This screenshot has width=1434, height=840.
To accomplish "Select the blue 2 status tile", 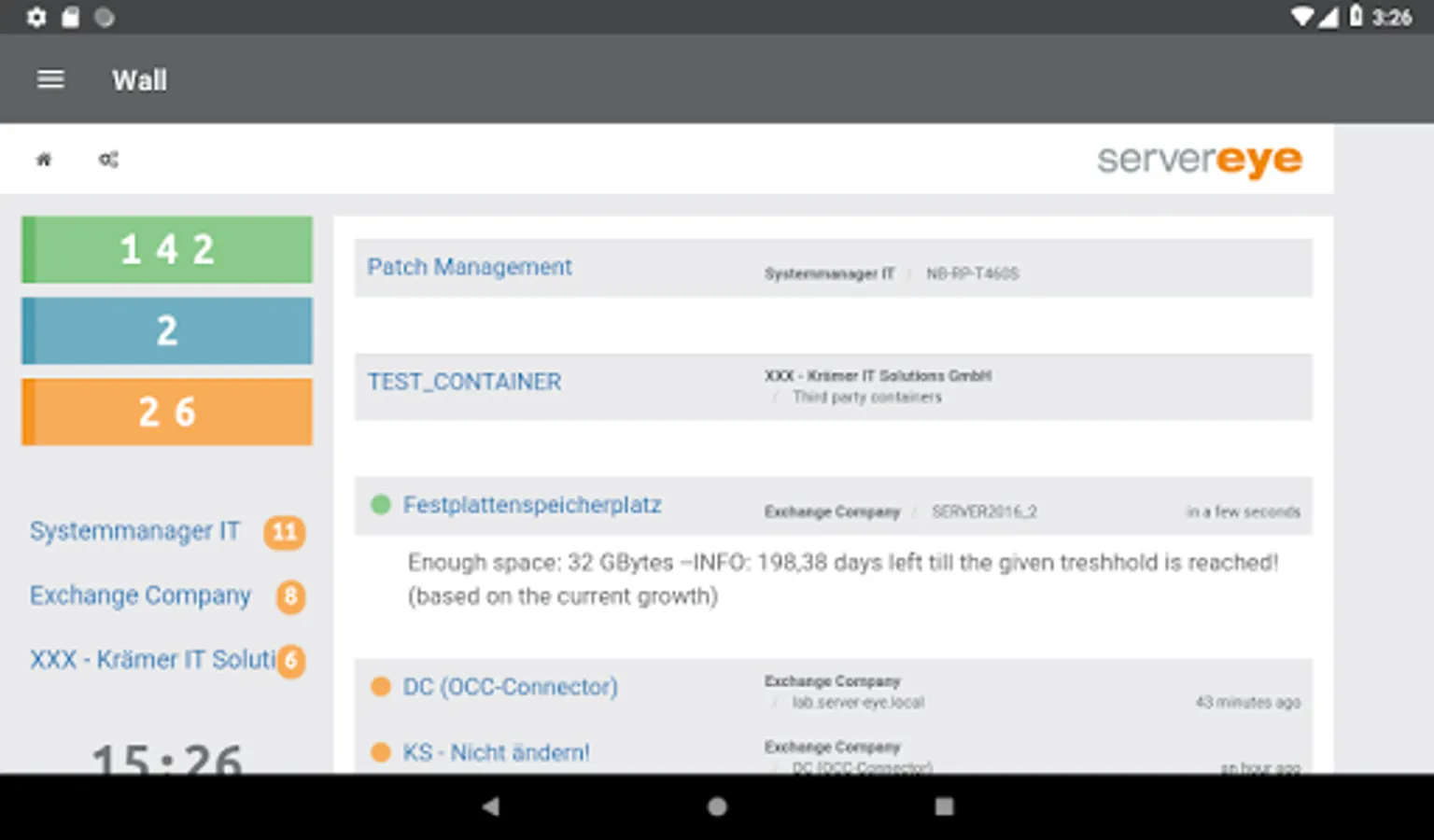I will tap(167, 330).
